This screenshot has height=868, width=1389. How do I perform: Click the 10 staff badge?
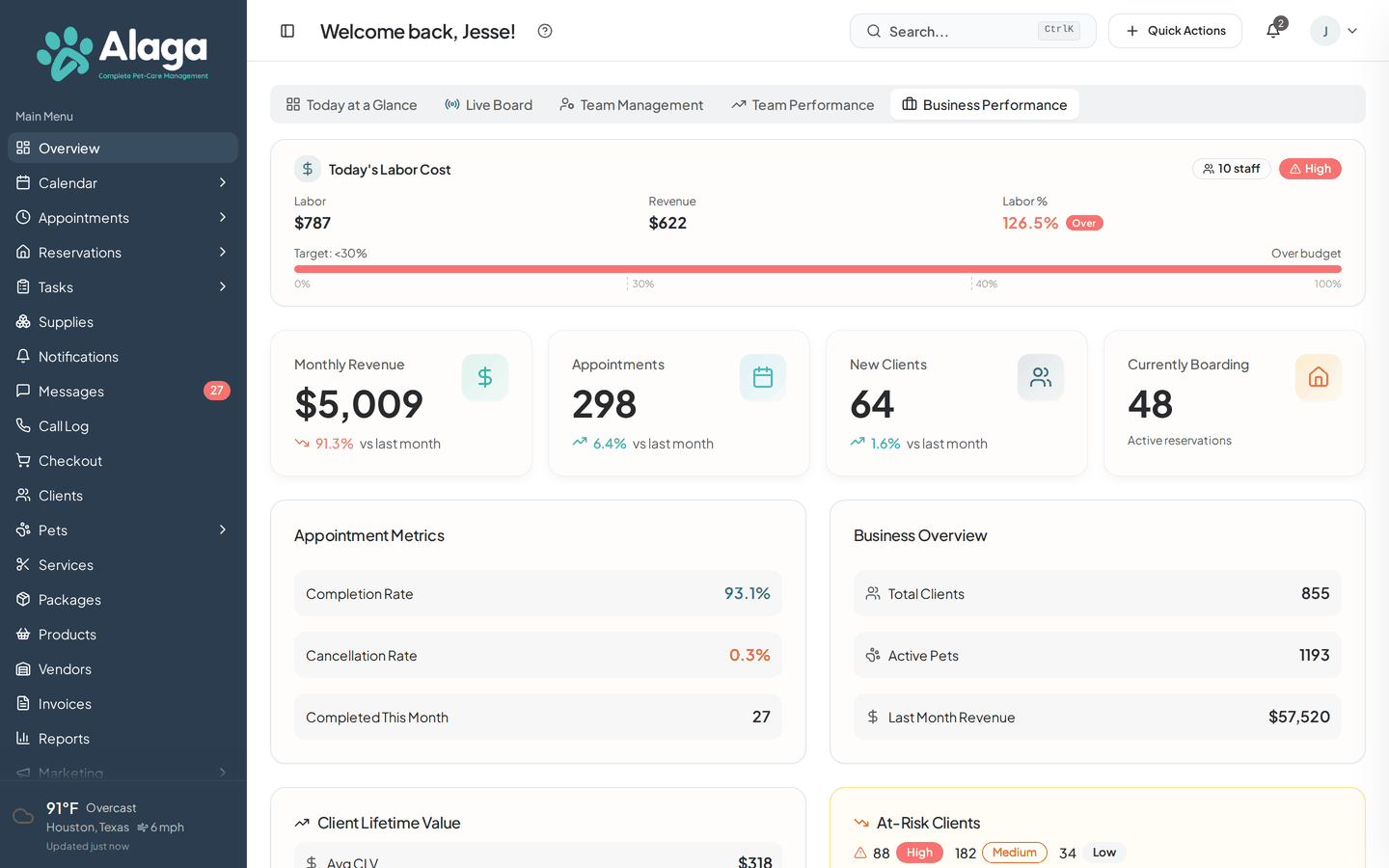[1232, 169]
